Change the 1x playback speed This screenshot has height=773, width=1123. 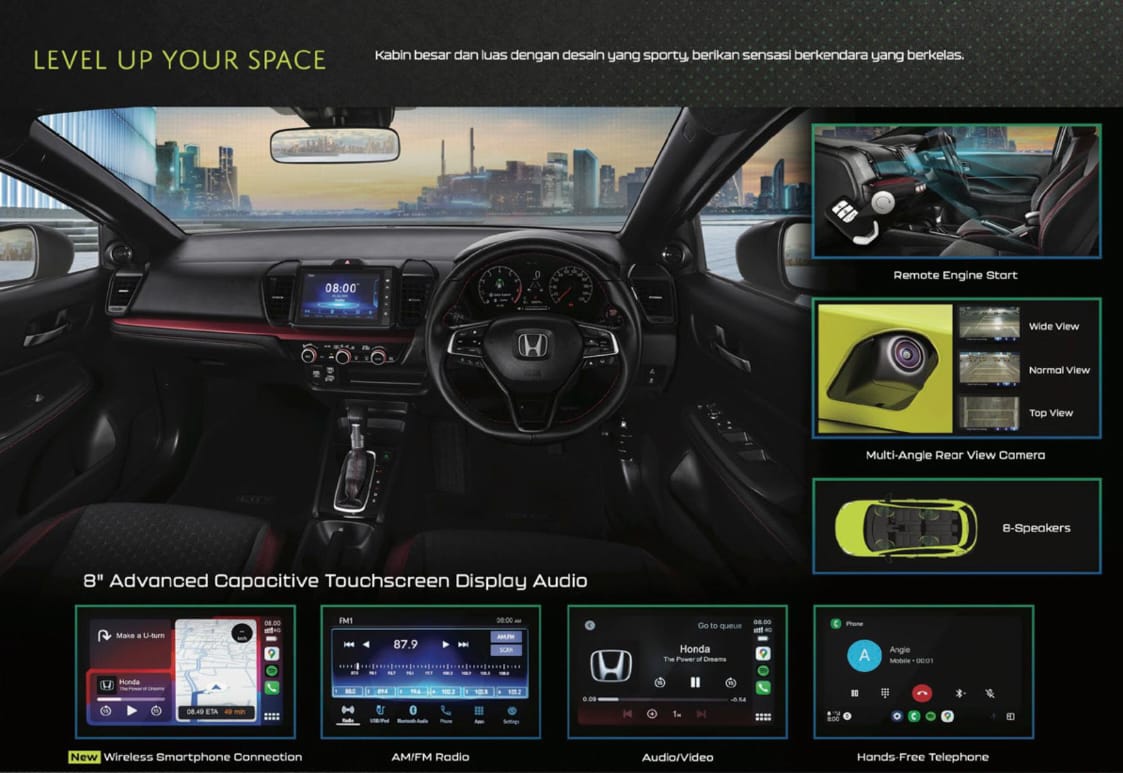[676, 714]
